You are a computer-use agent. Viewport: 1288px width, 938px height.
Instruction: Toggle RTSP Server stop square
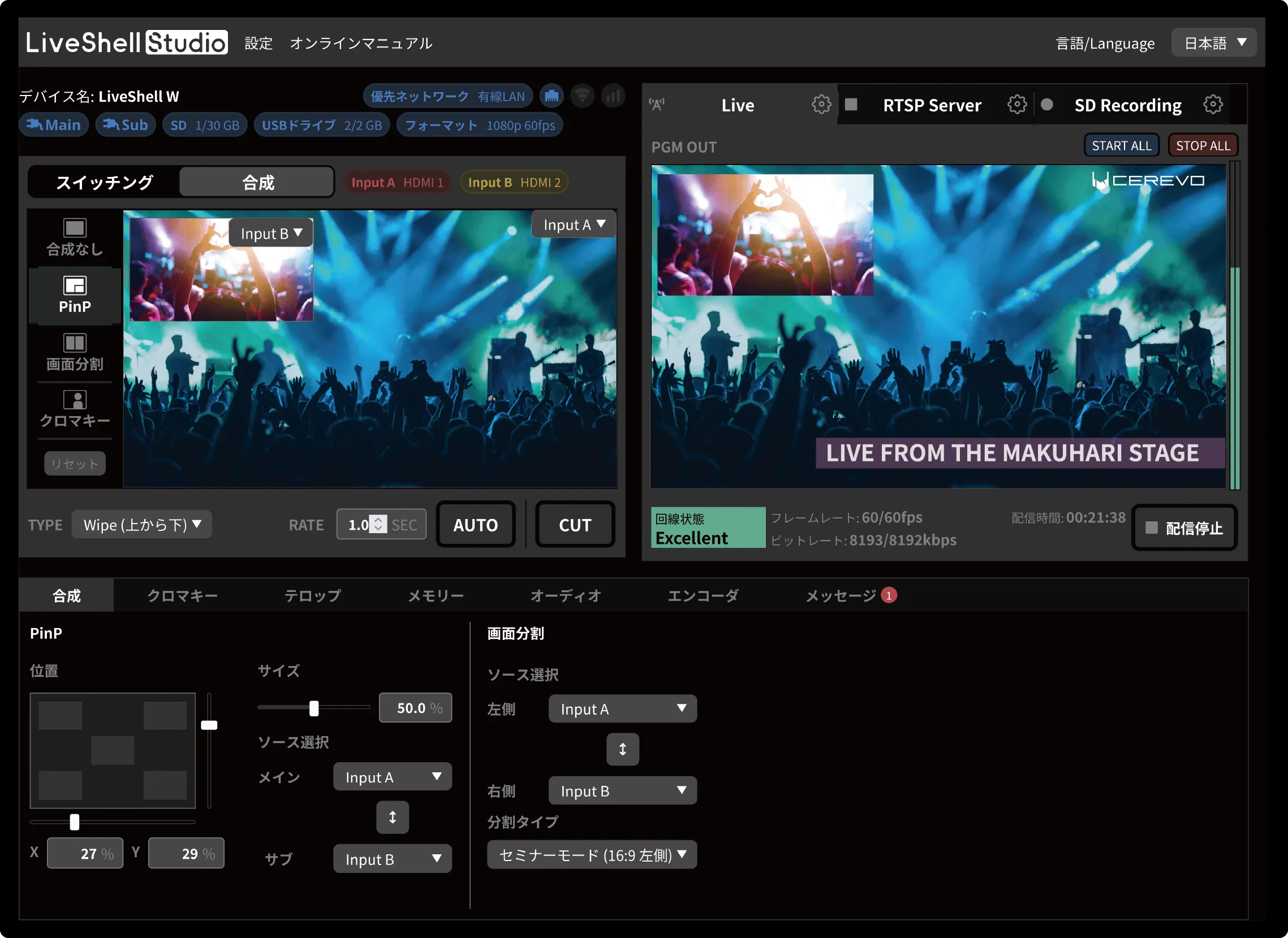[x=851, y=105]
